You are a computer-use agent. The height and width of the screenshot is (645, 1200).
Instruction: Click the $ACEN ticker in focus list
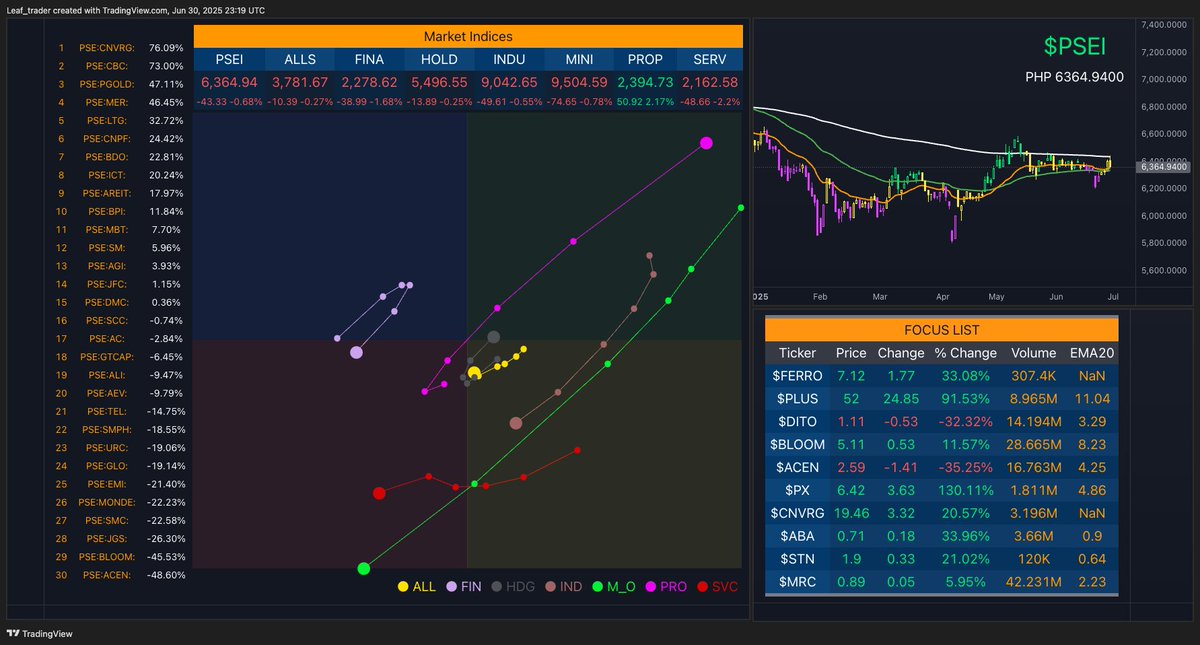pos(796,467)
